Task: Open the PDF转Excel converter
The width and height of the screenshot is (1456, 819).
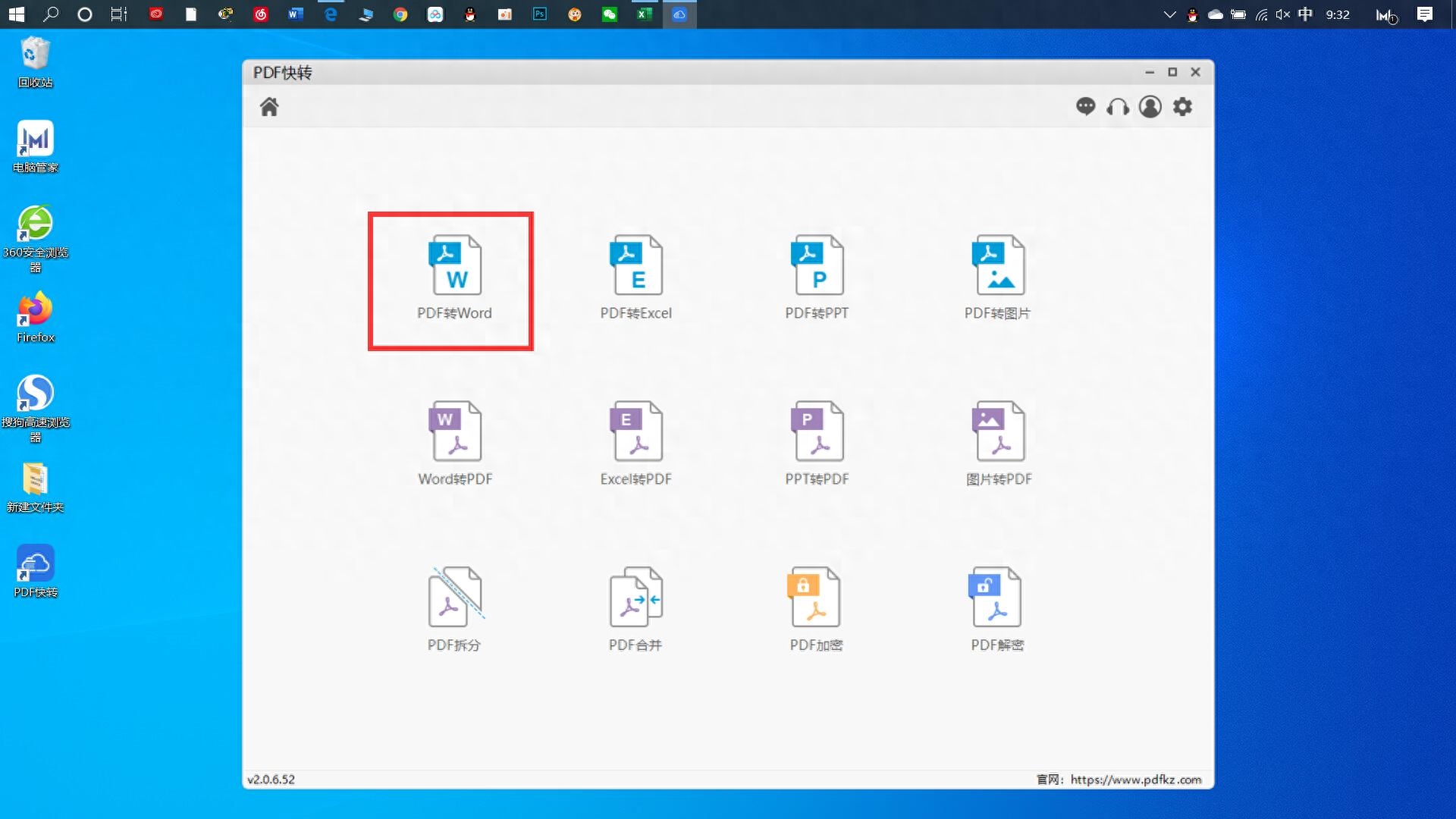Action: (636, 278)
